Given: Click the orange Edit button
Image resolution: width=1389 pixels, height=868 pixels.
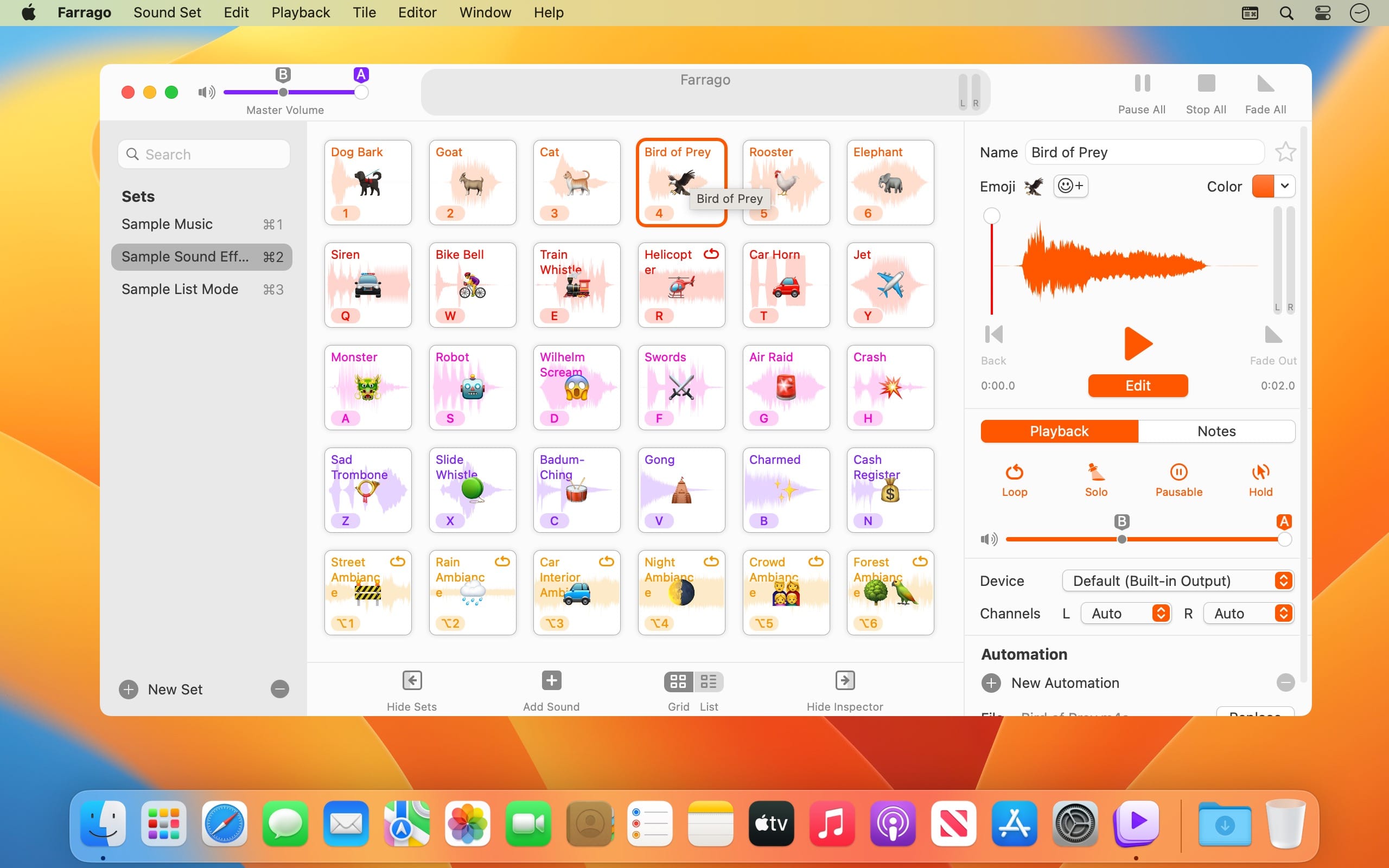Looking at the screenshot, I should pyautogui.click(x=1138, y=386).
